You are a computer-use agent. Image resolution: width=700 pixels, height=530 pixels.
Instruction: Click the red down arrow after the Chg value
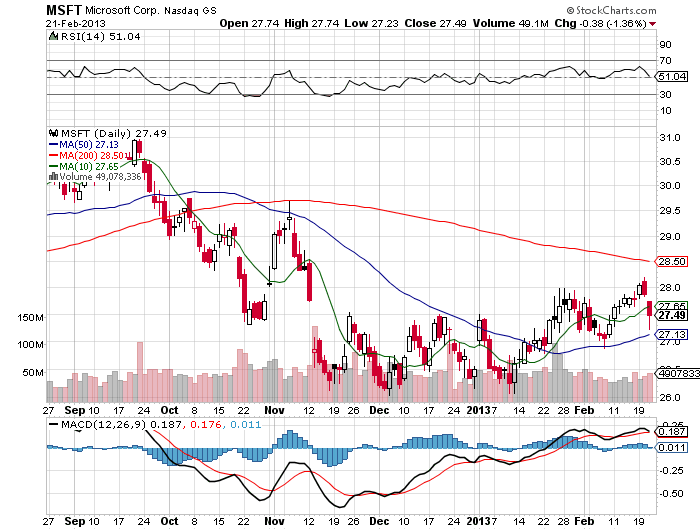point(653,24)
